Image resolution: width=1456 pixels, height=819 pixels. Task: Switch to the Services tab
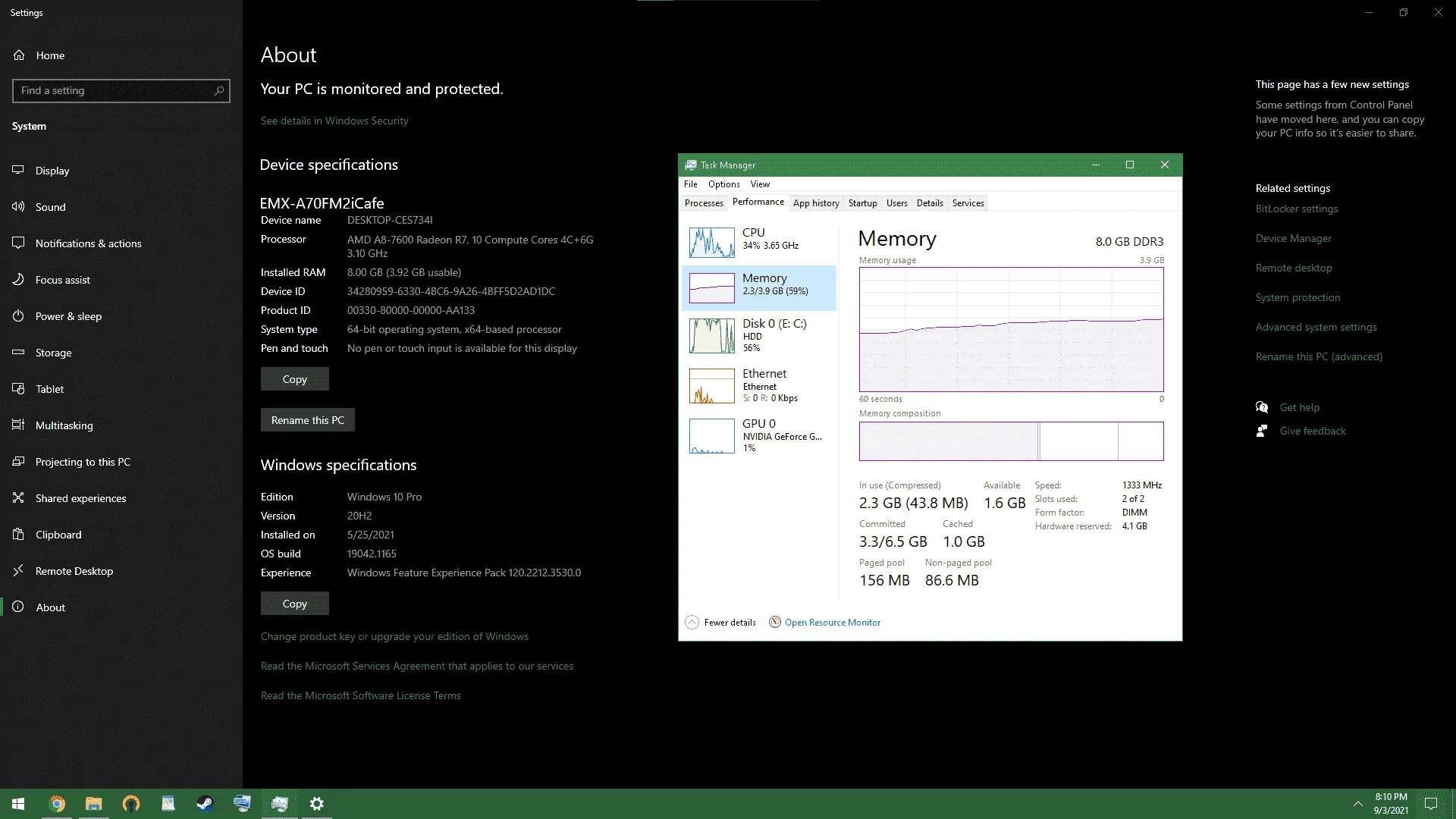click(x=968, y=203)
